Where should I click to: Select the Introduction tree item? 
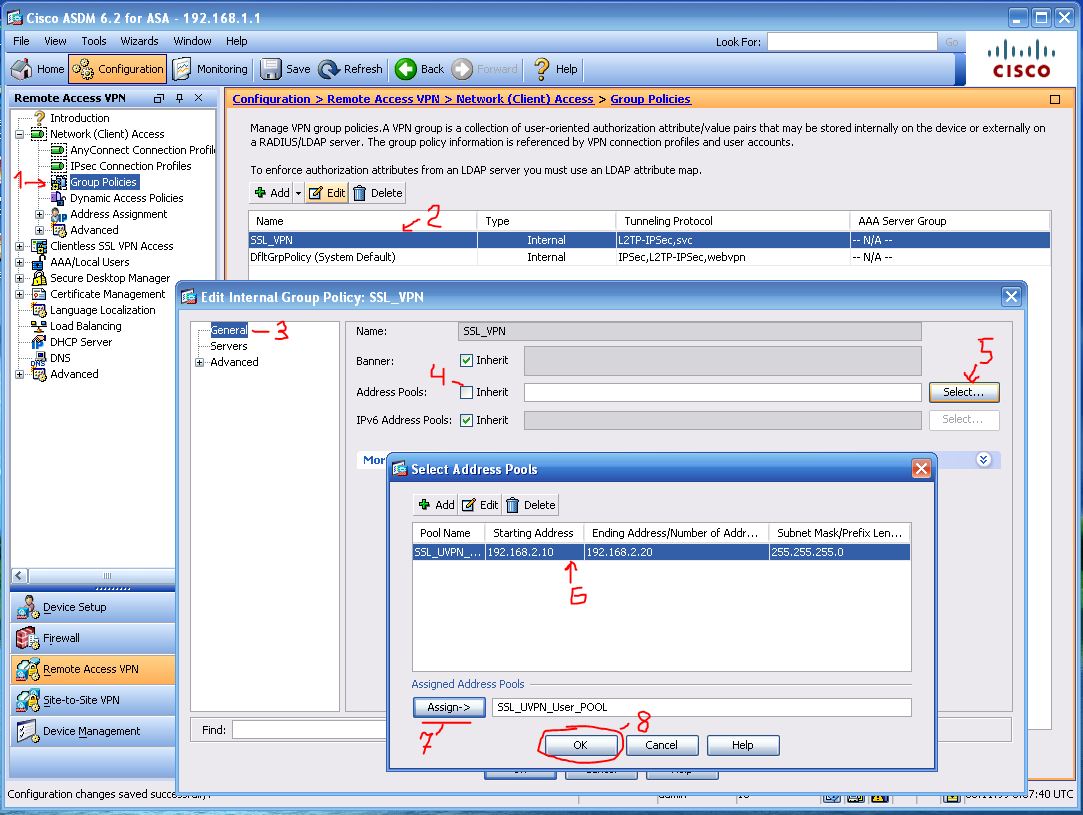[x=79, y=118]
